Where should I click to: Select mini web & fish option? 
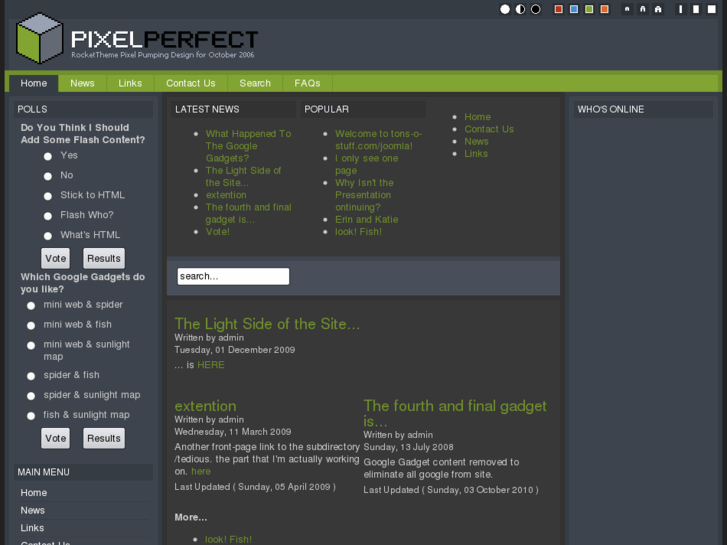click(x=31, y=326)
